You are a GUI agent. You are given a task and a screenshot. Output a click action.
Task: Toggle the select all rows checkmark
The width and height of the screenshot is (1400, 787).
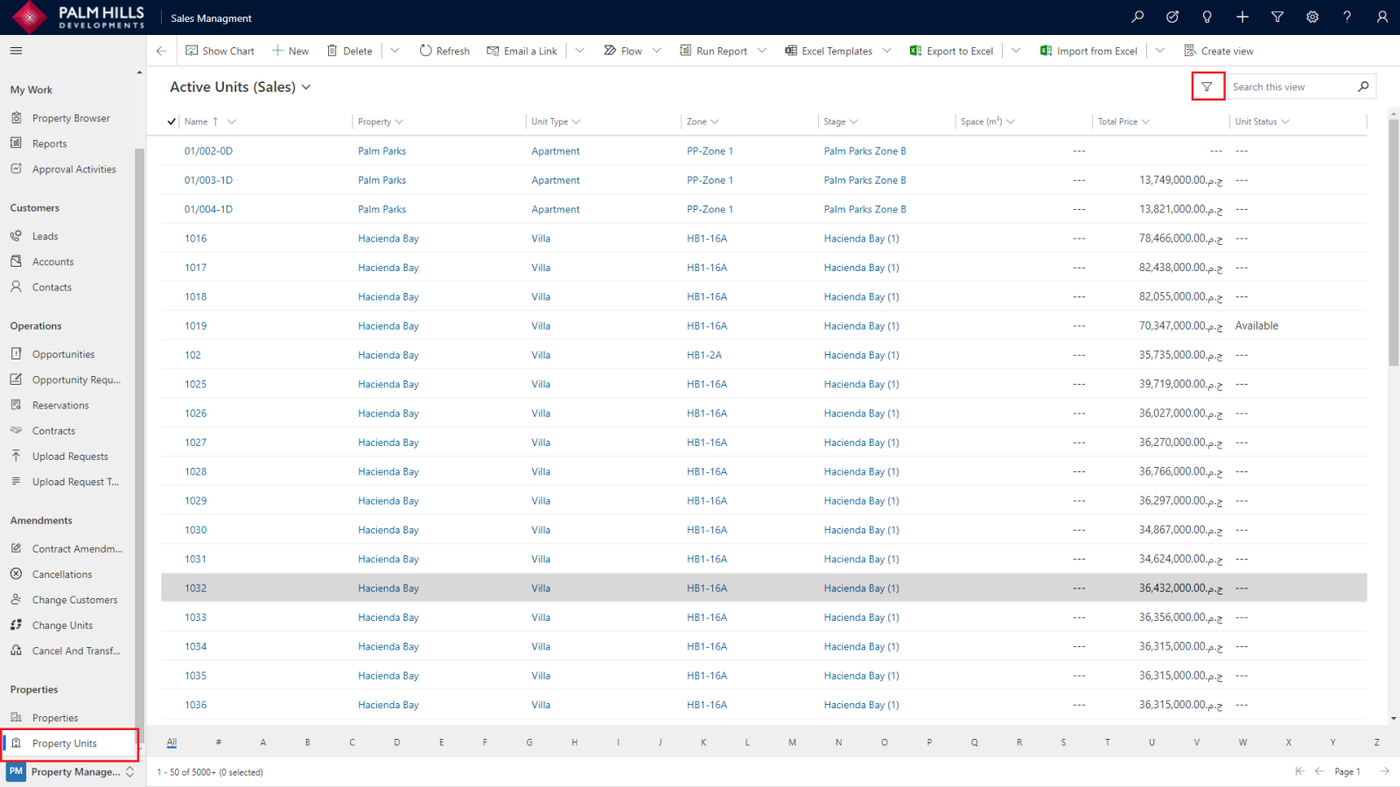coord(171,122)
